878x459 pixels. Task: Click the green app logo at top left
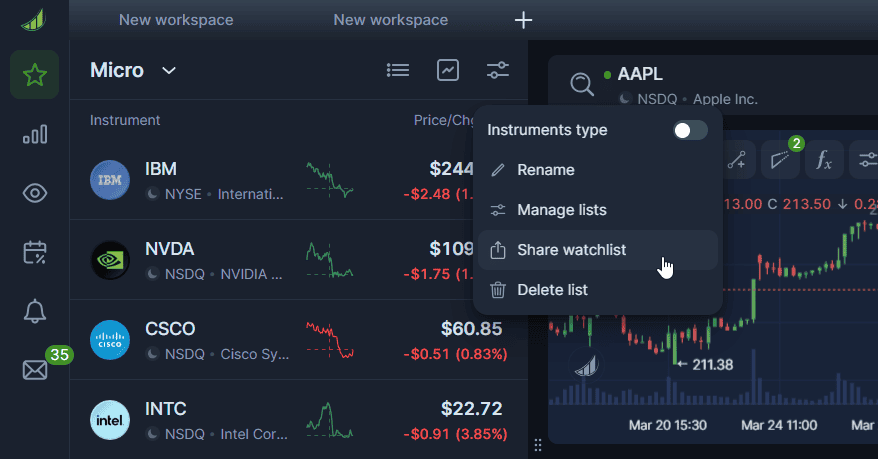tap(34, 20)
